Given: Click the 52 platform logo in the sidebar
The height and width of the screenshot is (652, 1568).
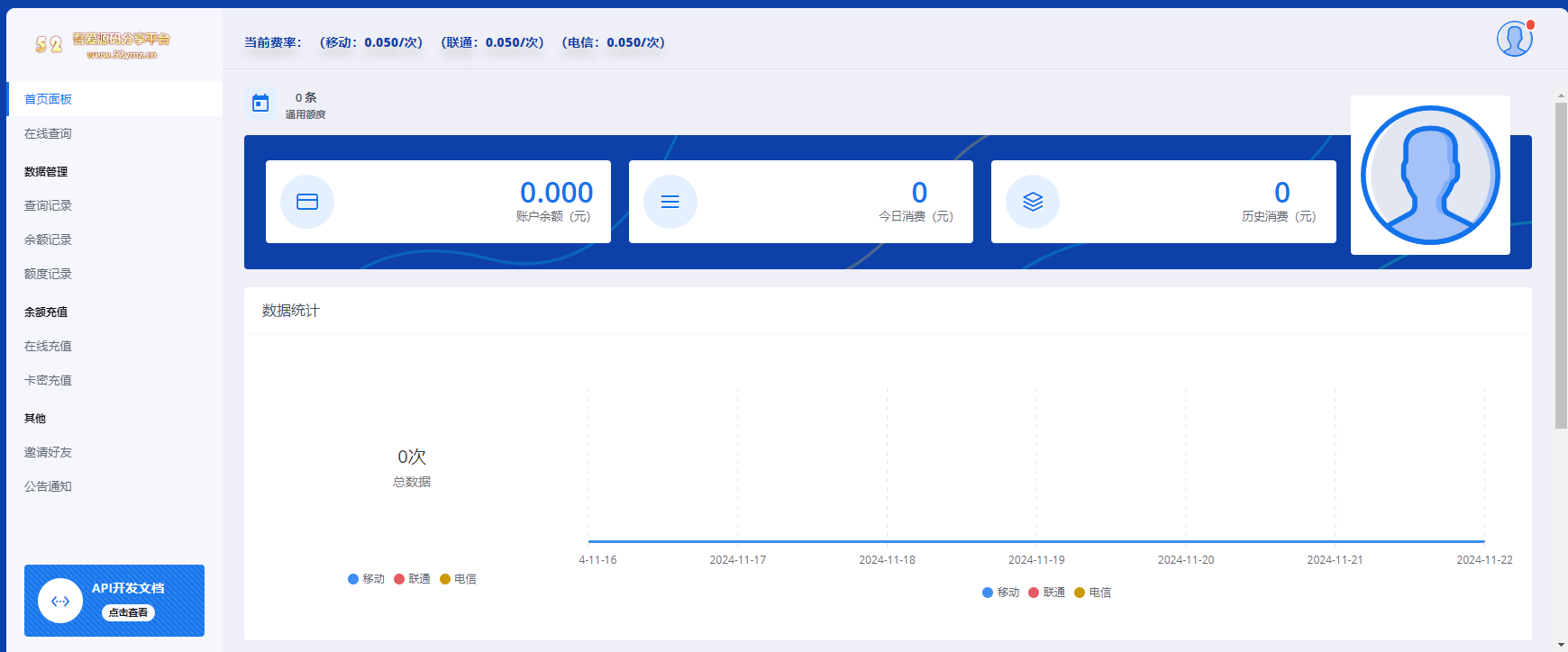Looking at the screenshot, I should (x=103, y=45).
